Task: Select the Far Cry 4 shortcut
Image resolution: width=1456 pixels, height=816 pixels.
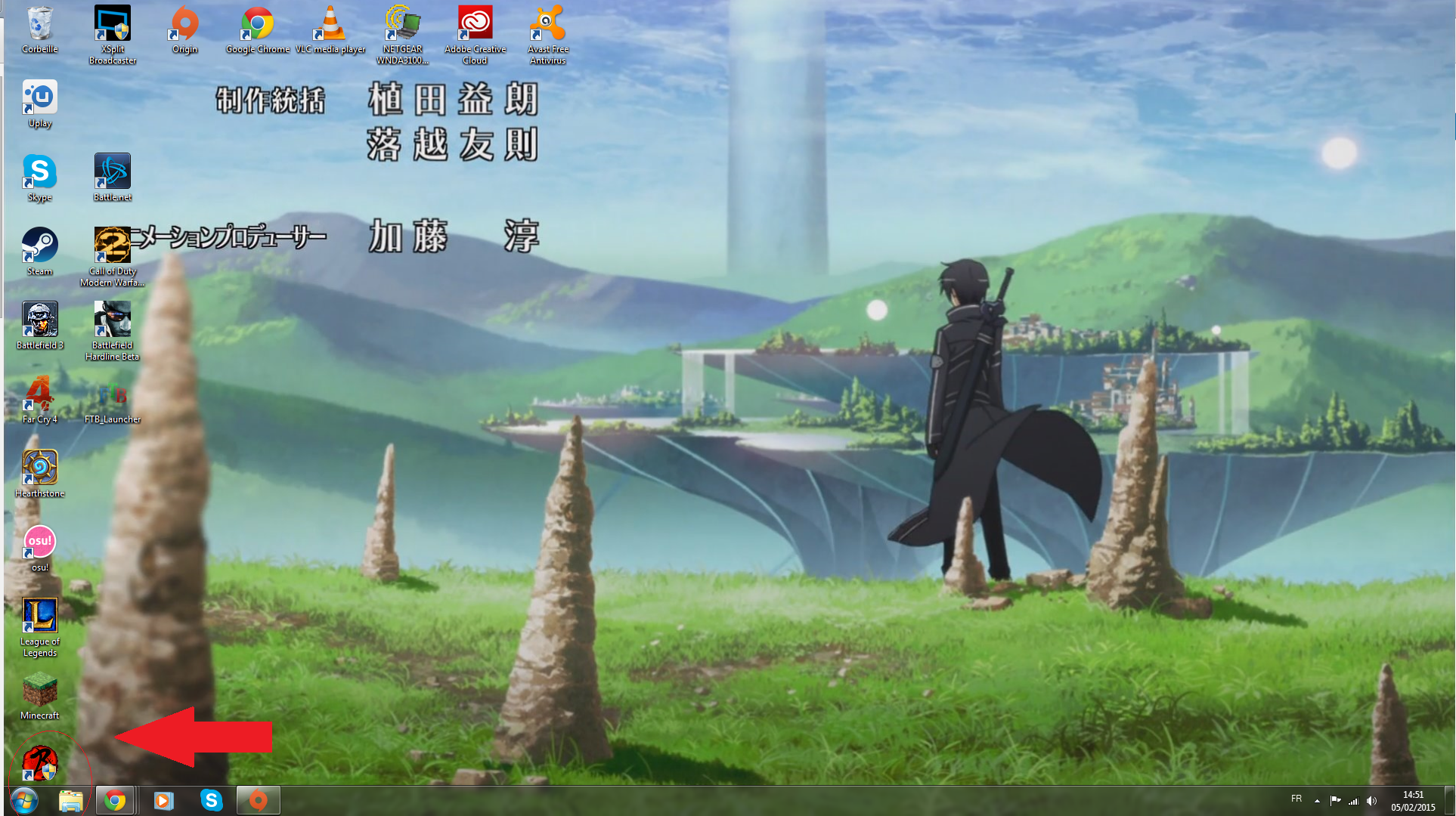Action: click(39, 400)
